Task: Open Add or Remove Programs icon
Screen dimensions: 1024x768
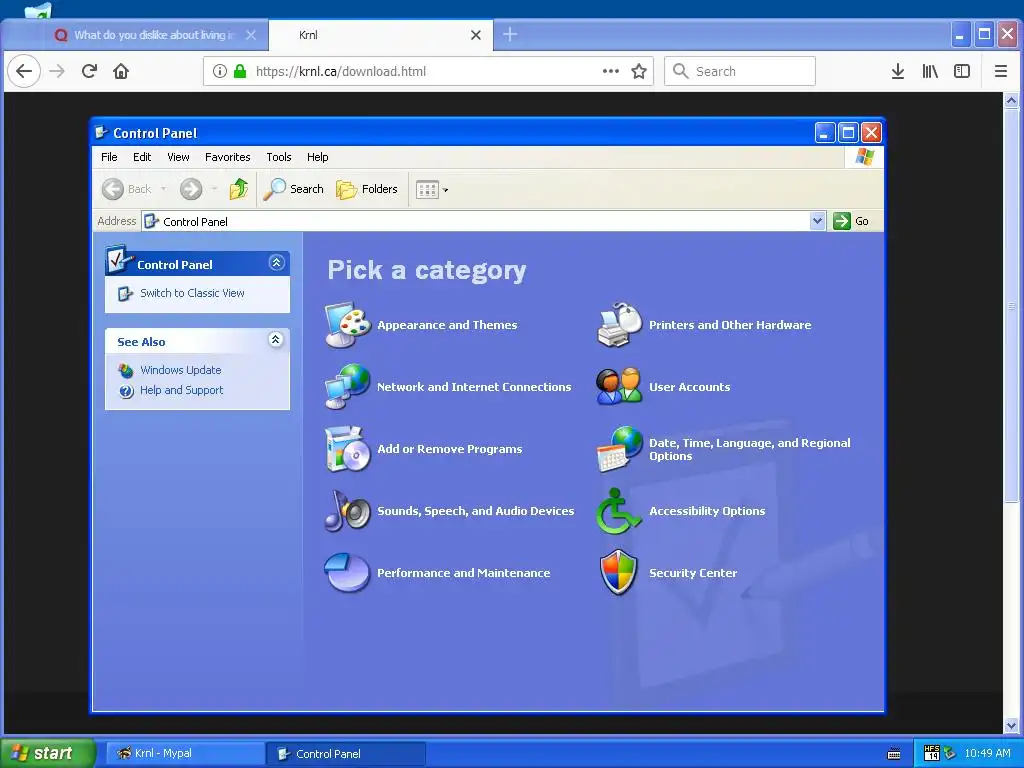Action: tap(348, 449)
